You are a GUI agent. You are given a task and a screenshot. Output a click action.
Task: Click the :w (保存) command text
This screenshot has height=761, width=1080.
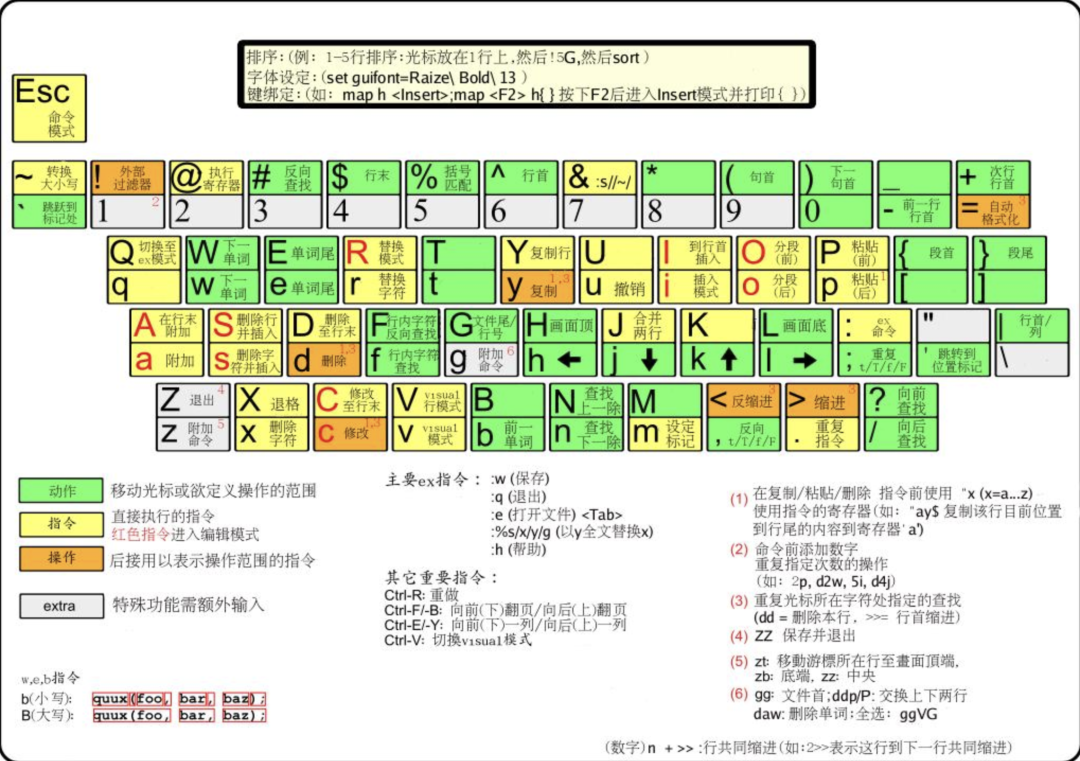coord(520,479)
